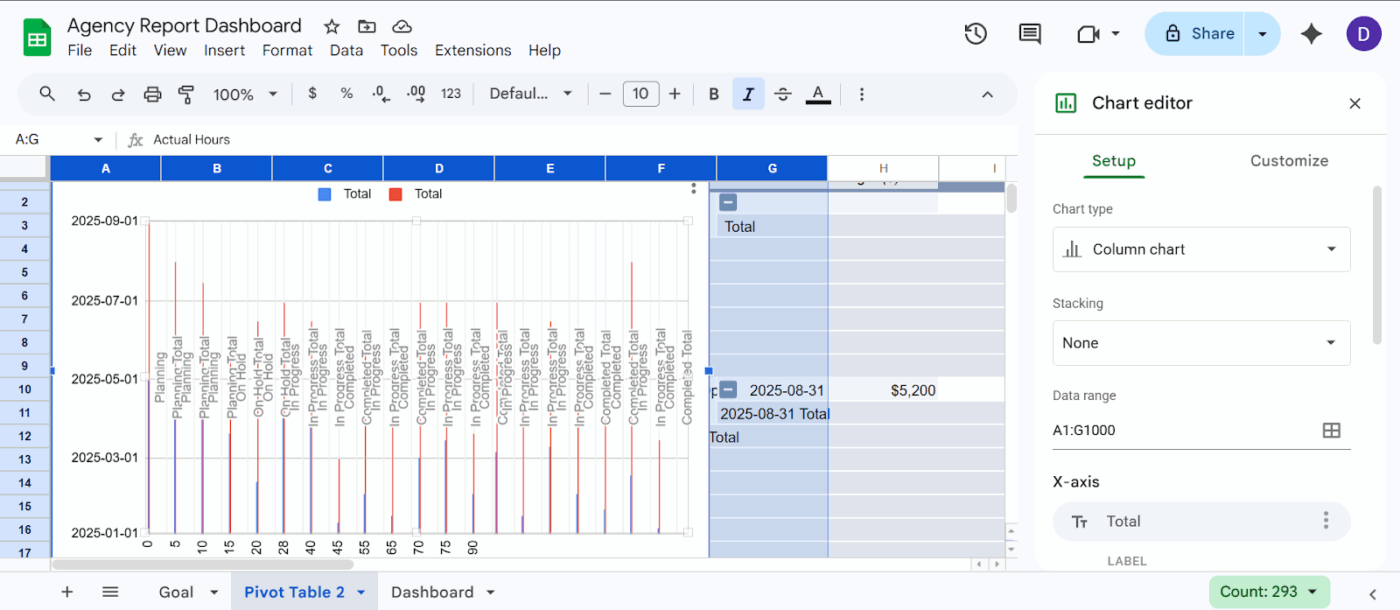Click the grid icon beside Data range

[x=1331, y=430]
